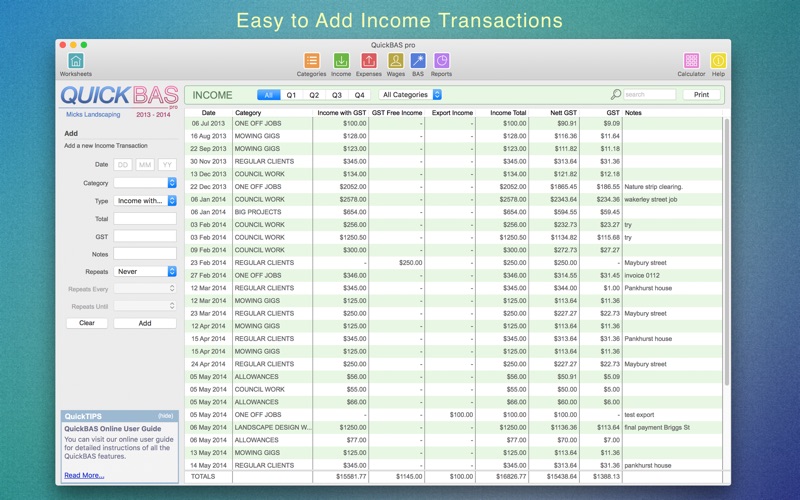Select the 16 Aug 2013 date cell

(208, 136)
